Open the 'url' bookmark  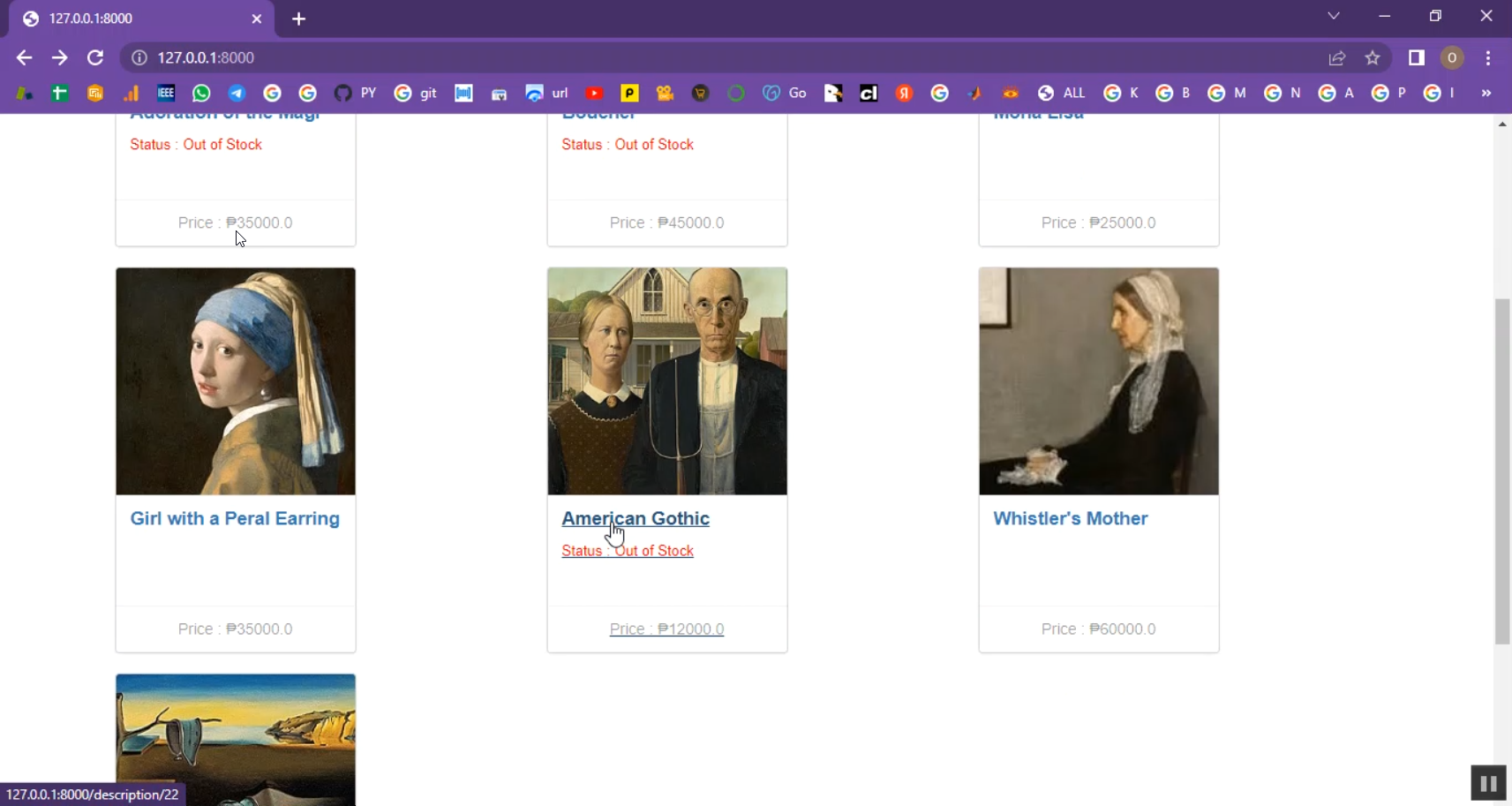546,93
